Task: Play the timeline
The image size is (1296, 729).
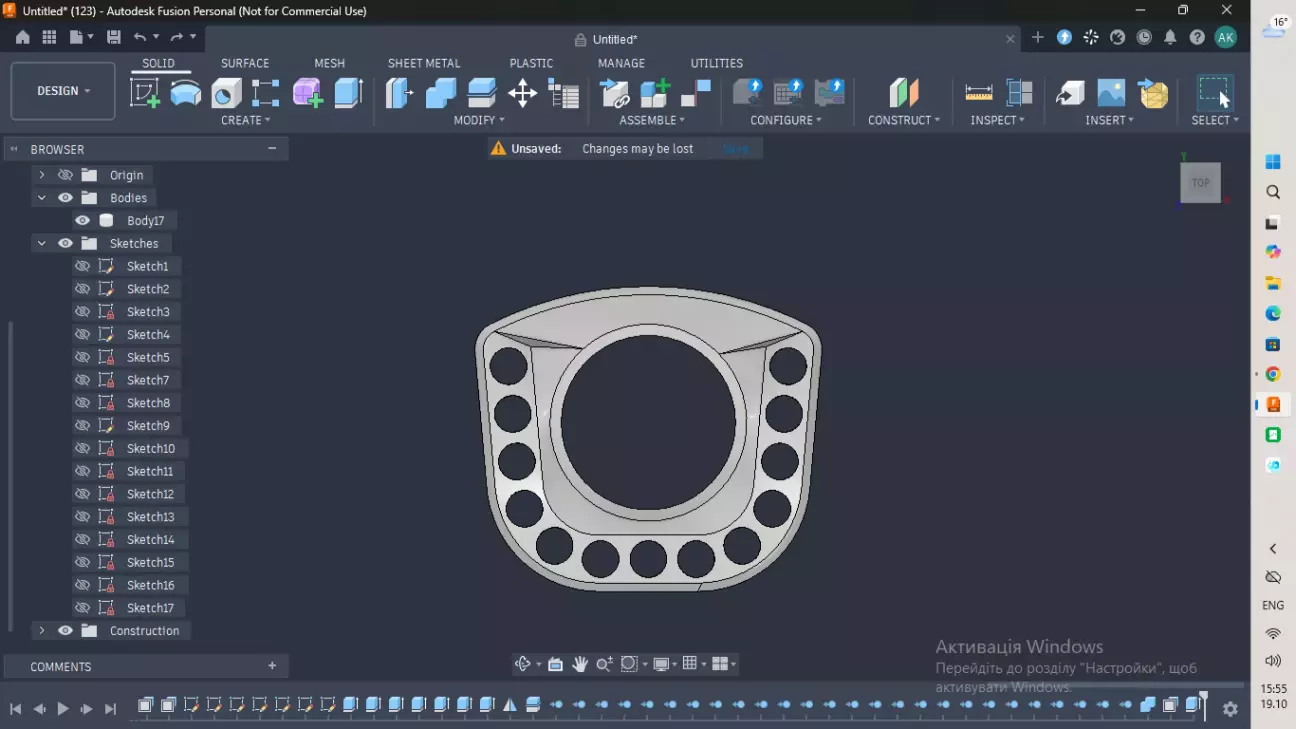Action: point(63,708)
